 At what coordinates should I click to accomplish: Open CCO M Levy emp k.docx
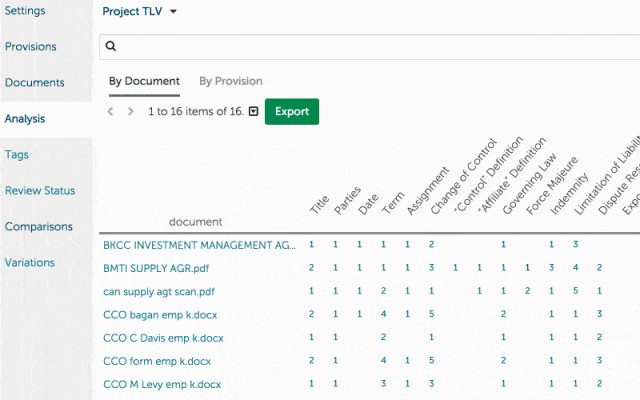[x=161, y=384]
